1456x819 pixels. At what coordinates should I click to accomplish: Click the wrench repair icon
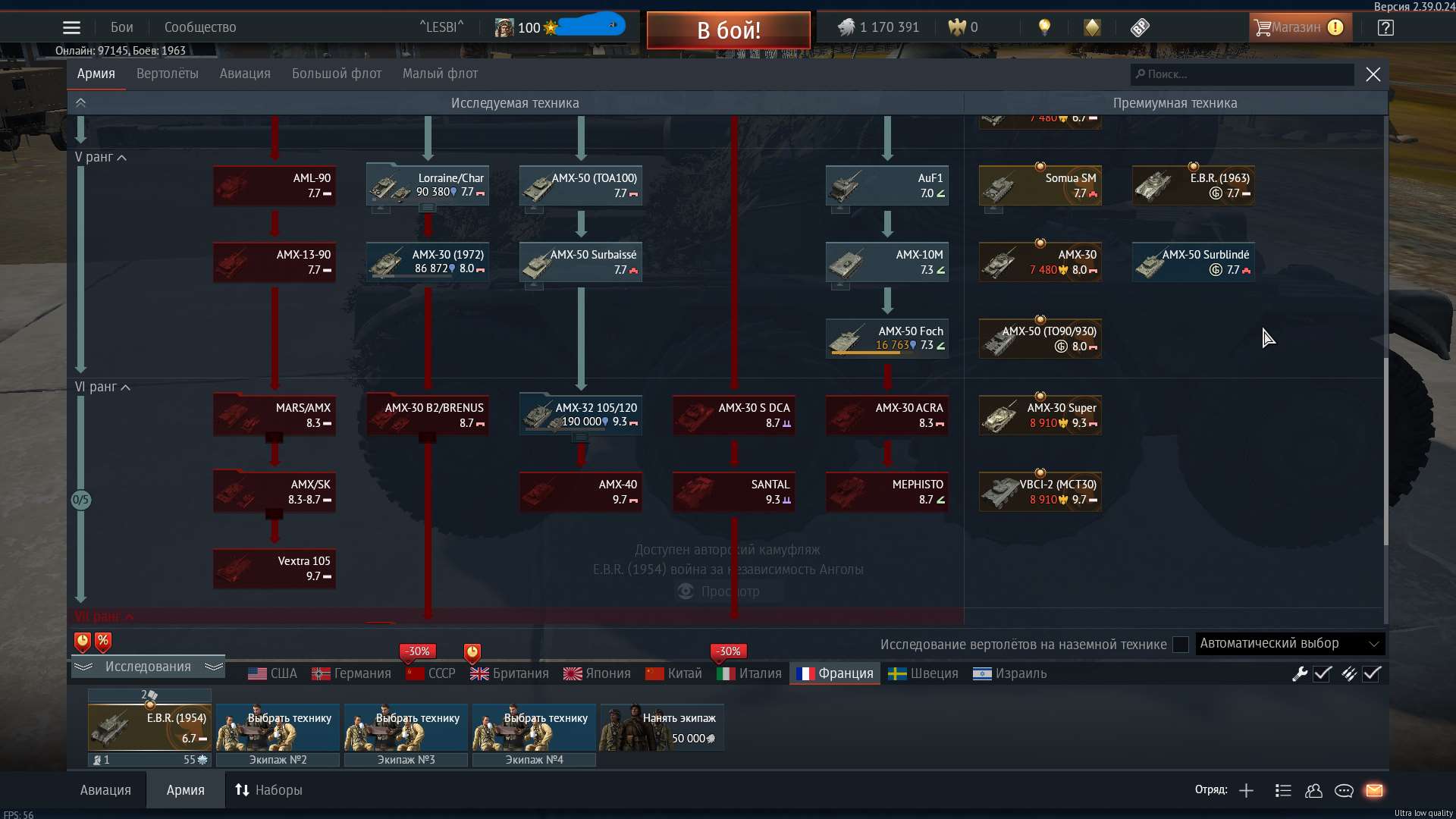(x=1300, y=673)
